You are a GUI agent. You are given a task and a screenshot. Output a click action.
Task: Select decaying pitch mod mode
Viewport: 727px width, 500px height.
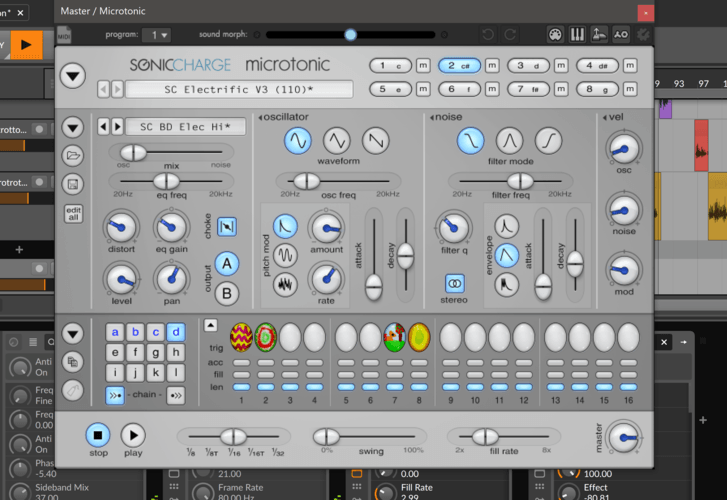(285, 226)
